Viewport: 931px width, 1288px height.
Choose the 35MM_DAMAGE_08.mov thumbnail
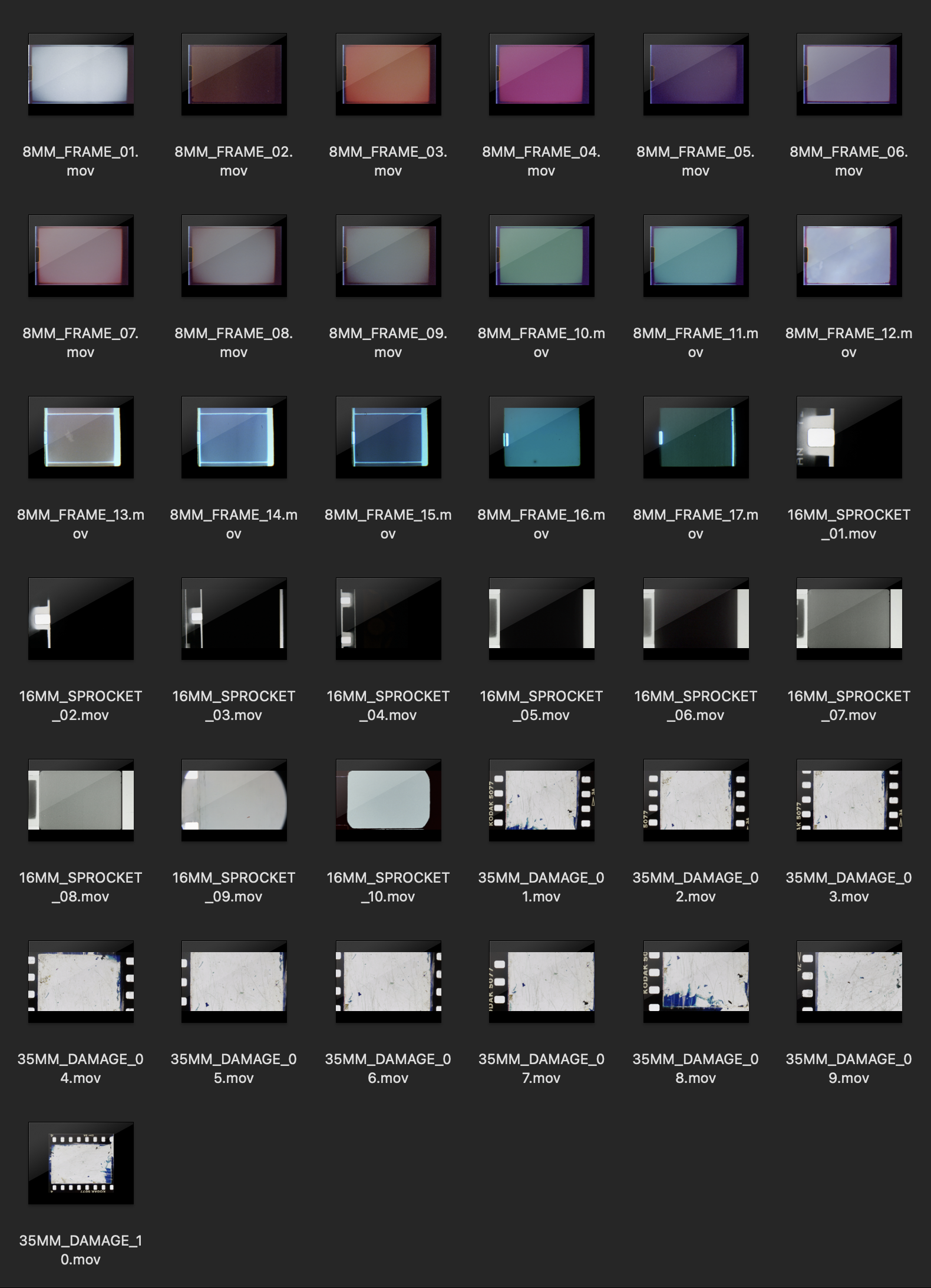696,982
